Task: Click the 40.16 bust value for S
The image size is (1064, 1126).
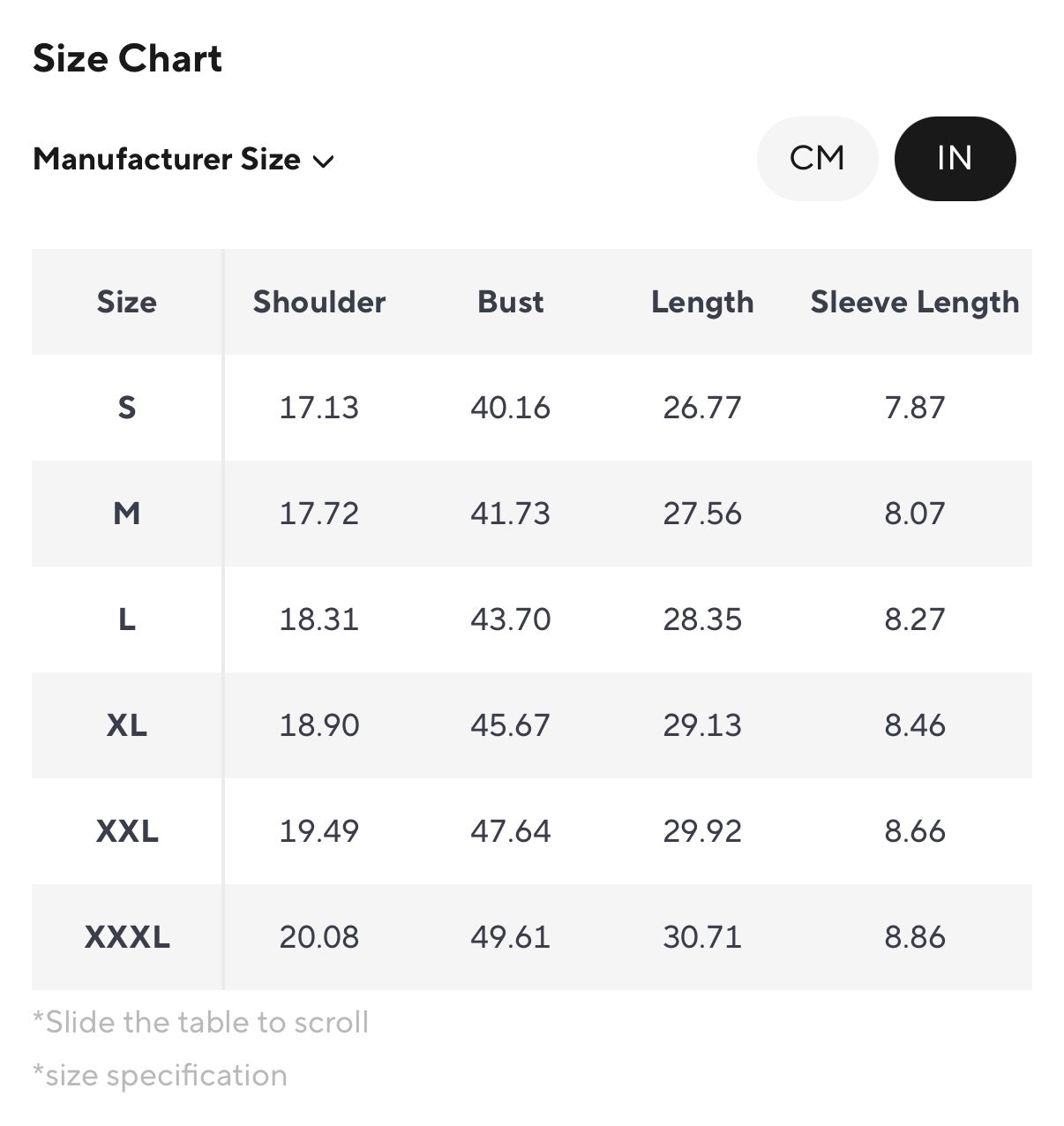Action: coord(511,408)
